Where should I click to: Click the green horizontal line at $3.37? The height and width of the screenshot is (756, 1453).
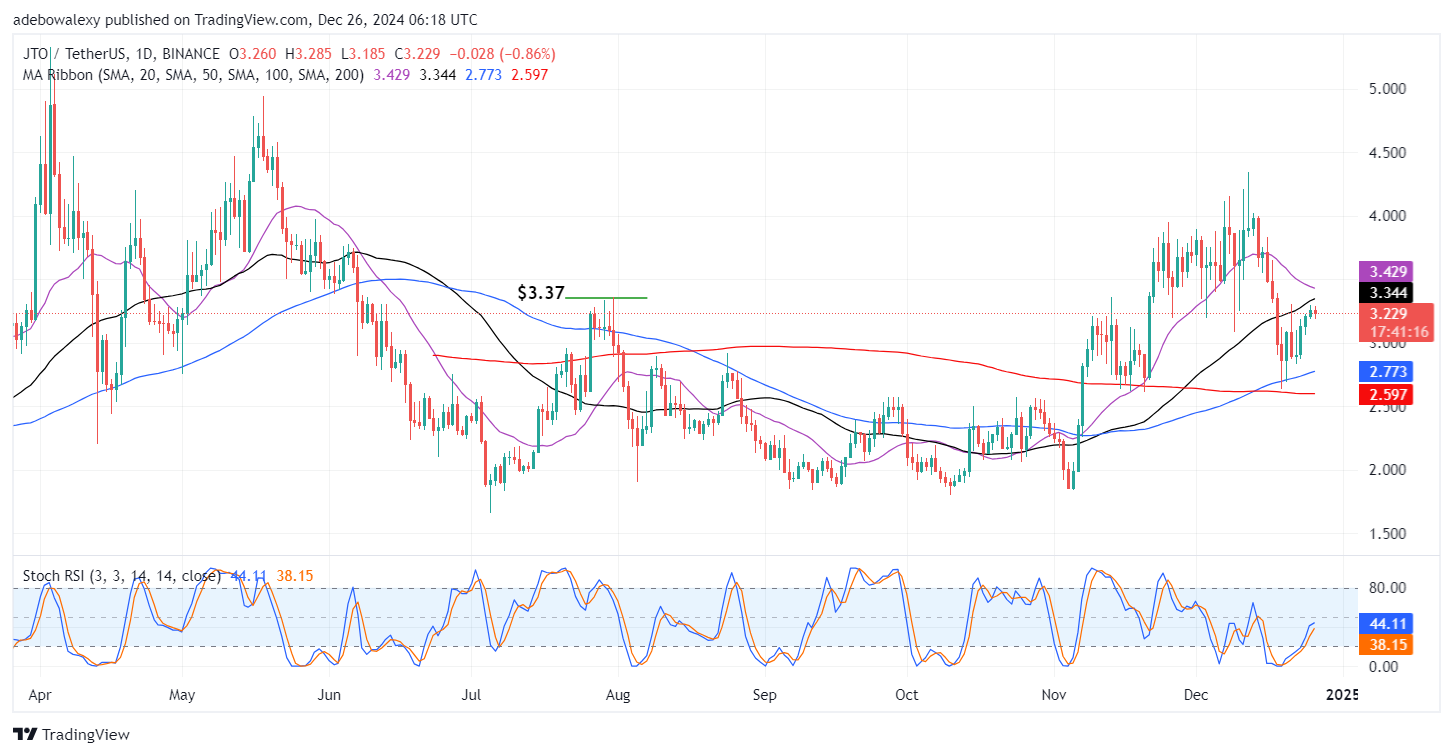tap(606, 298)
